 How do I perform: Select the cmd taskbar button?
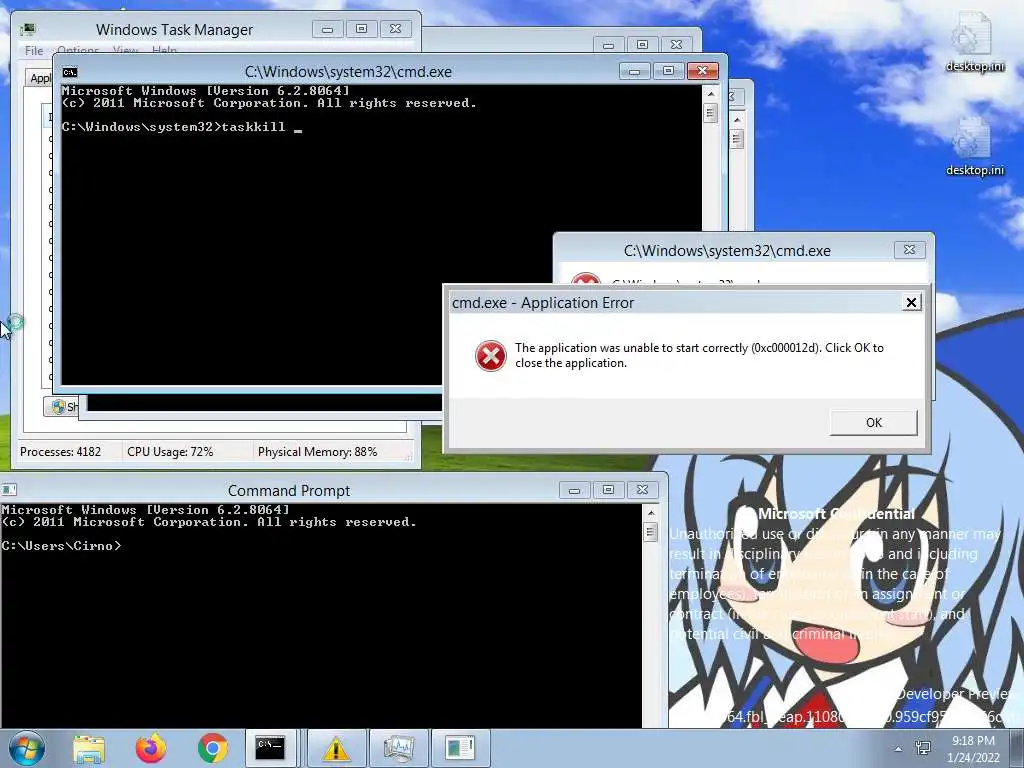coord(272,748)
